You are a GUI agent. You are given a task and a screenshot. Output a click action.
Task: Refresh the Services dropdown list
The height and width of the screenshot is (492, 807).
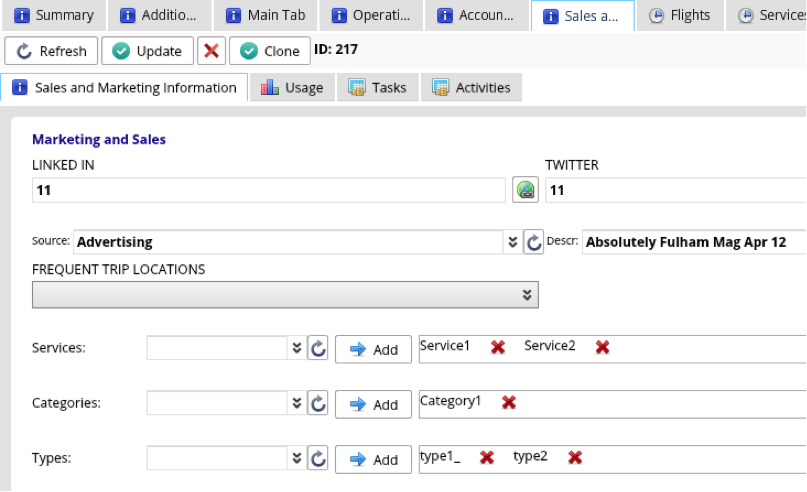(318, 348)
